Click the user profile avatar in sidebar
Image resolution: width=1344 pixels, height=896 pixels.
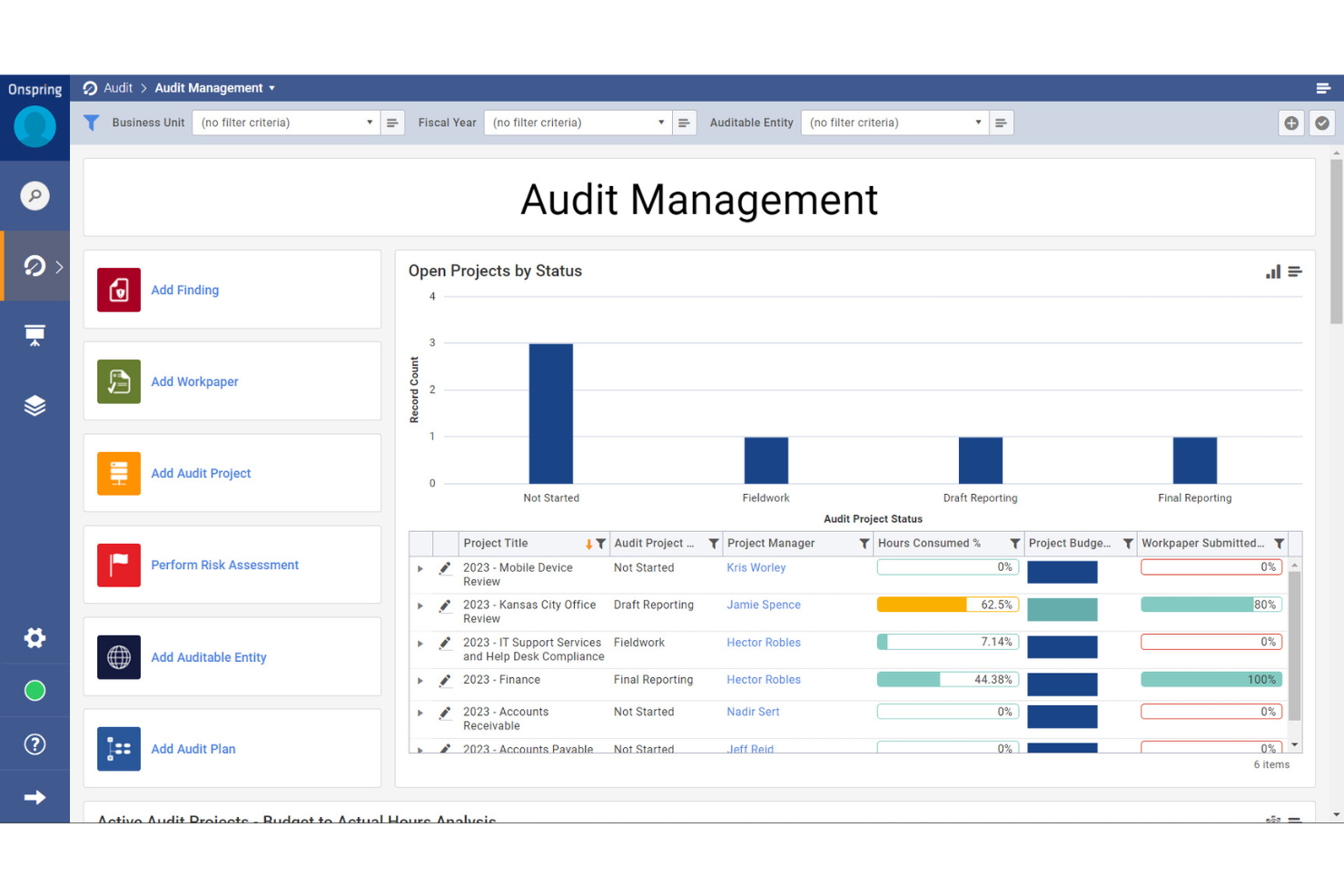(x=35, y=126)
